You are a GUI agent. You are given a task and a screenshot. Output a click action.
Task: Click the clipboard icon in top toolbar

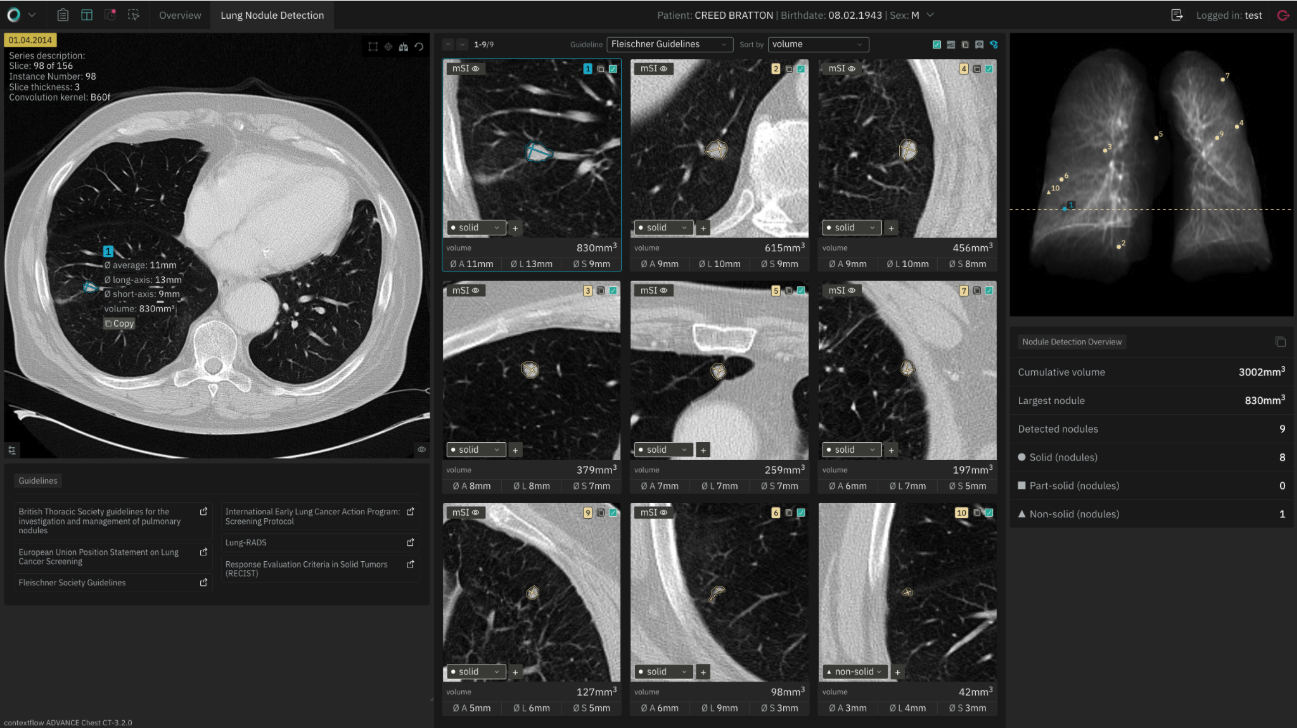click(x=63, y=16)
